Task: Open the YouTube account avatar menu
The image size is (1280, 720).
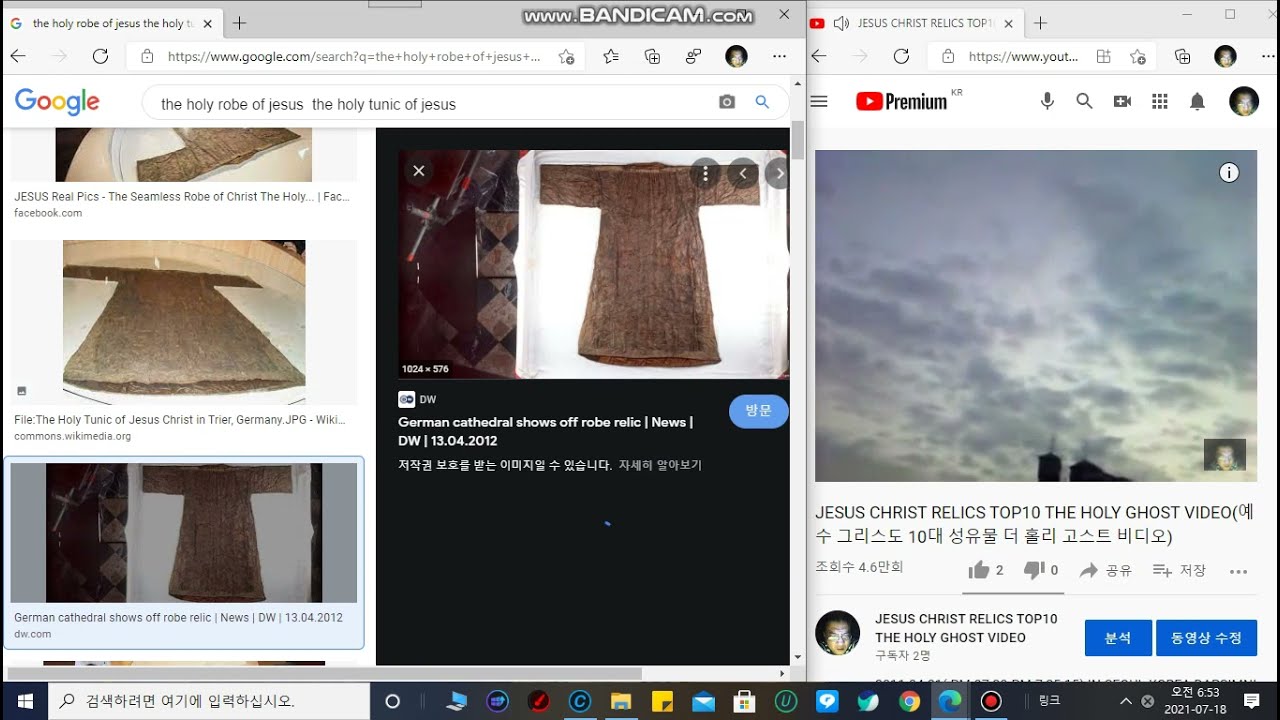Action: 1243,101
